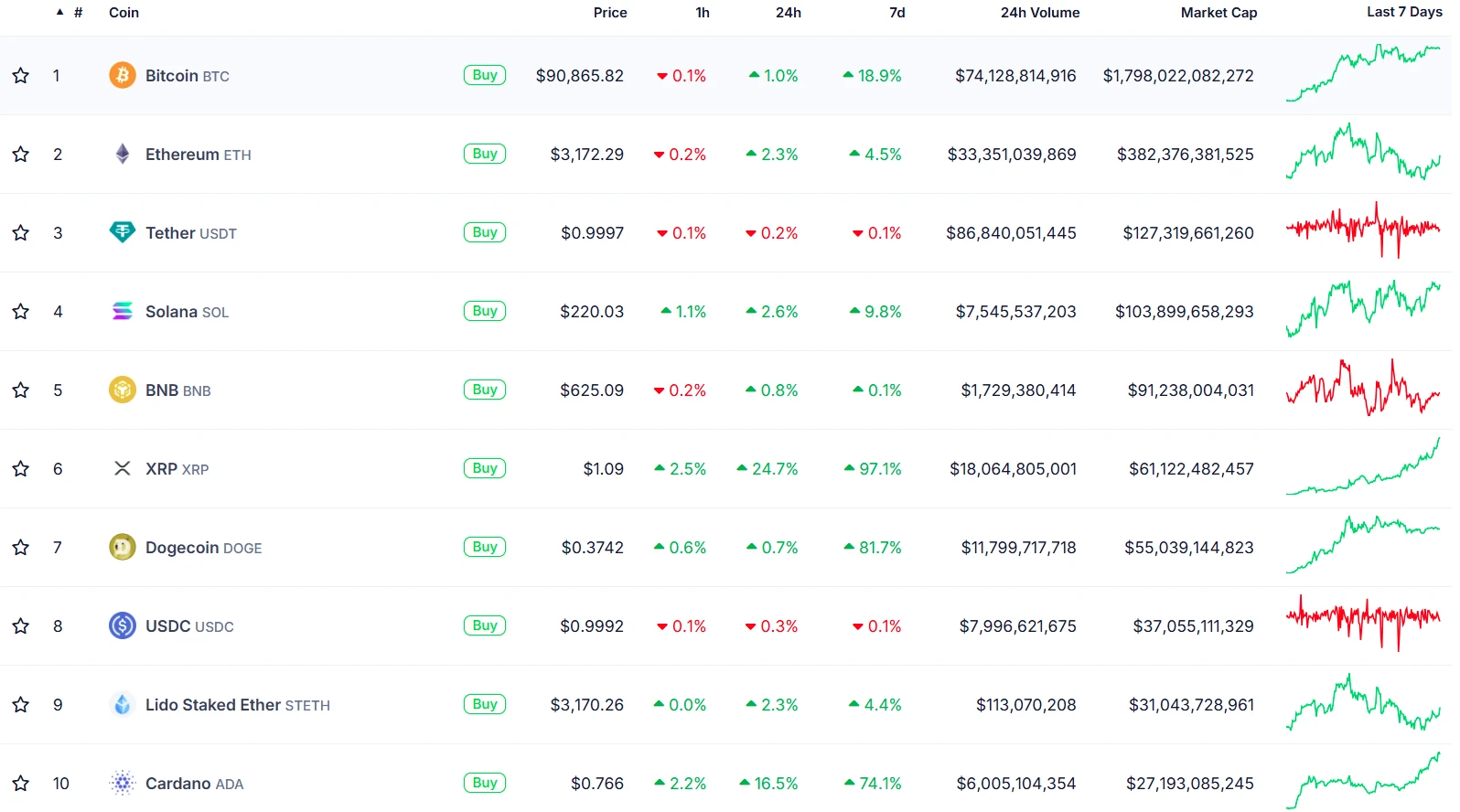Click the Buy button for XRP

click(485, 468)
